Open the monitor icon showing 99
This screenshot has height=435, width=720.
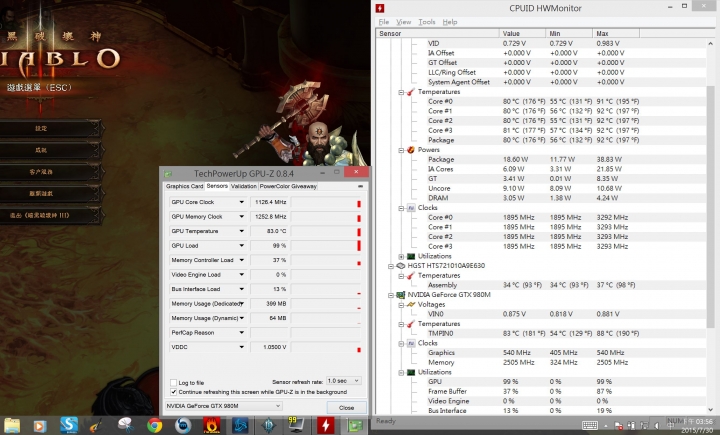296,425
